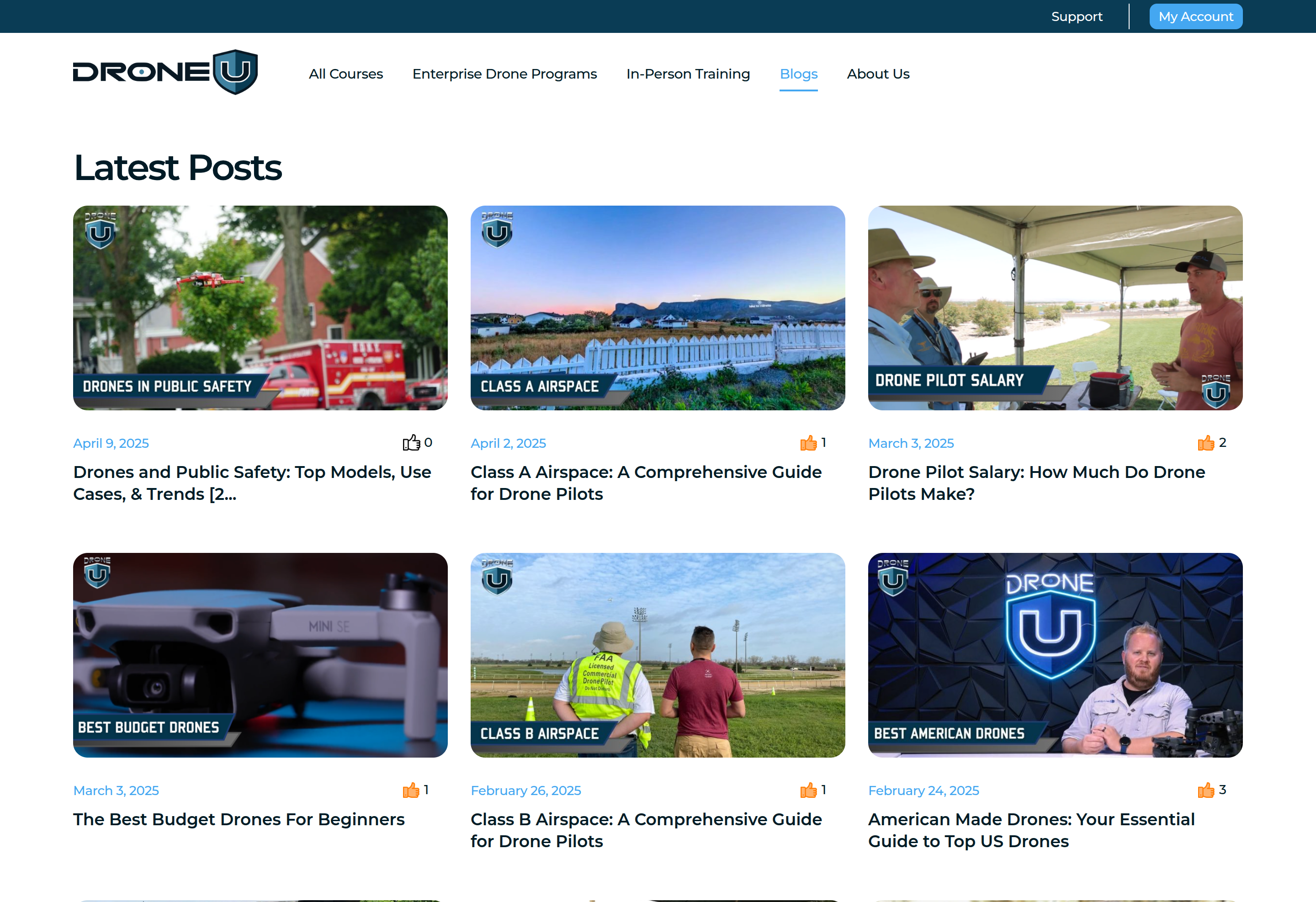The height and width of the screenshot is (902, 1316).
Task: Go to In-Person Training page
Action: click(688, 74)
